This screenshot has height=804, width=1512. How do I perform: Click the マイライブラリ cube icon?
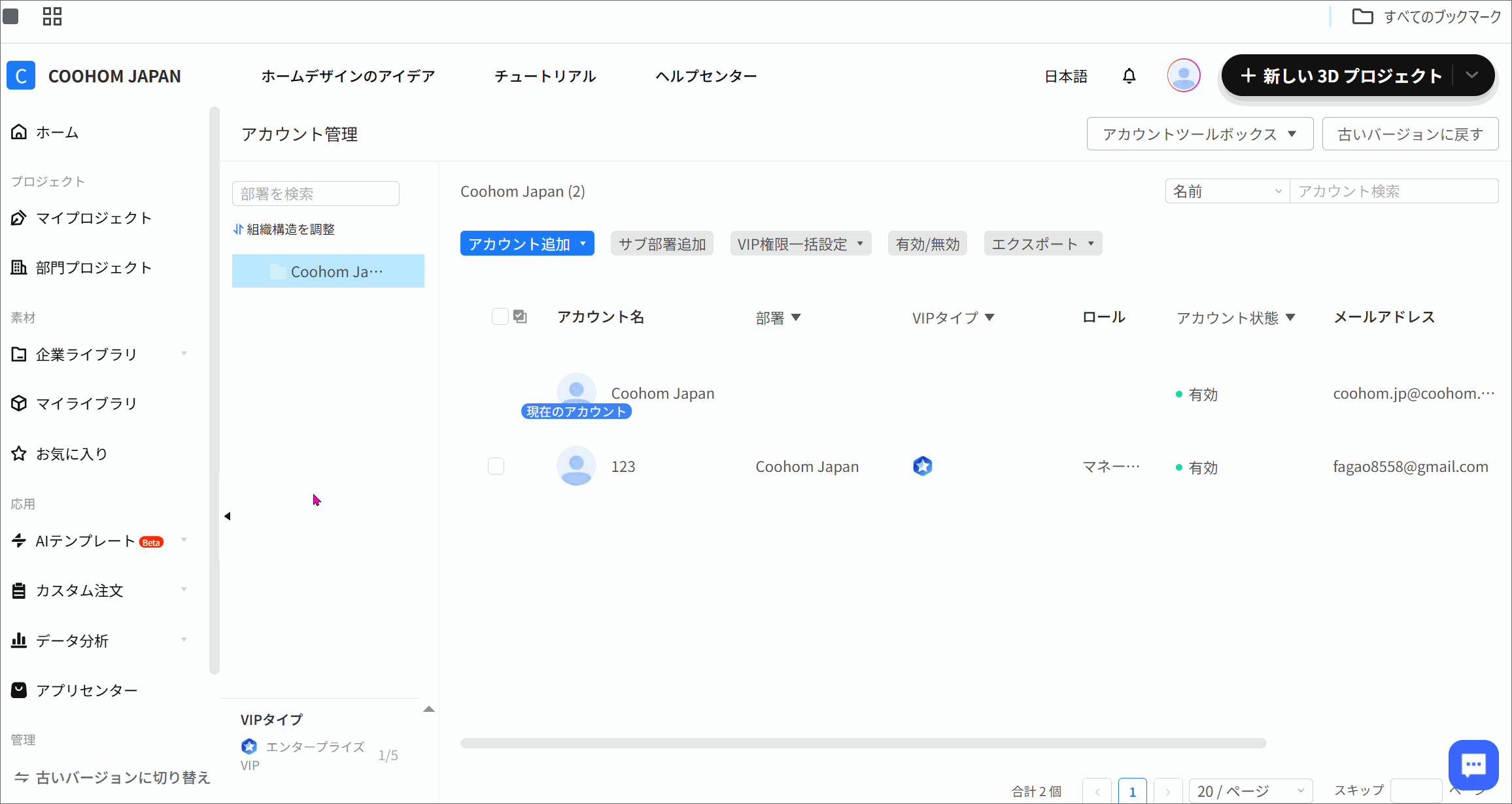click(19, 403)
